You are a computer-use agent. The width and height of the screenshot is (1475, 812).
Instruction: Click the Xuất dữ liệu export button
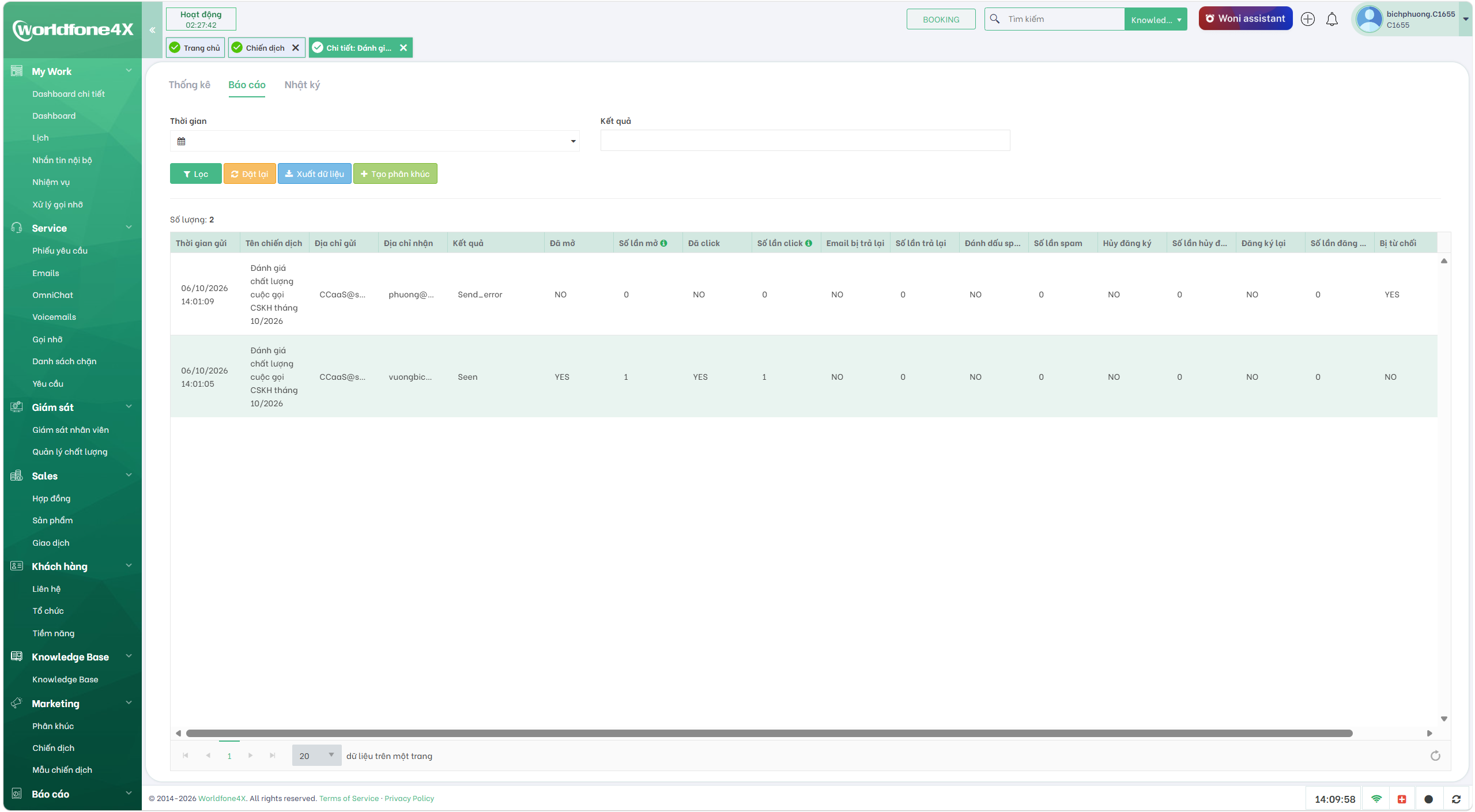pyautogui.click(x=314, y=174)
